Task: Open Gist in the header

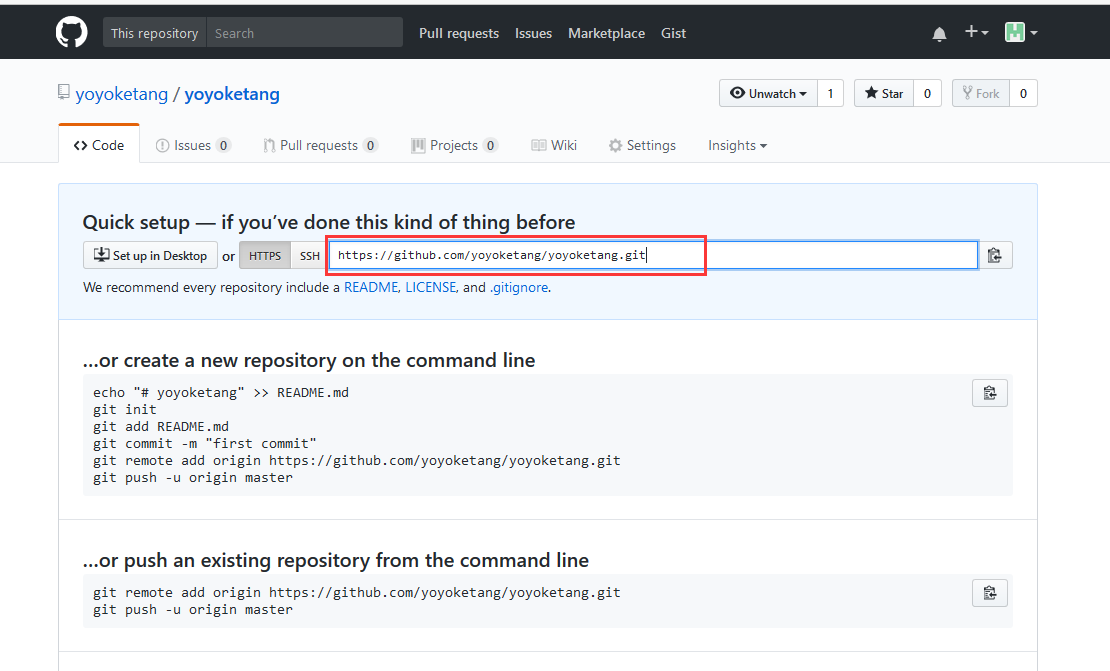Action: click(x=673, y=33)
